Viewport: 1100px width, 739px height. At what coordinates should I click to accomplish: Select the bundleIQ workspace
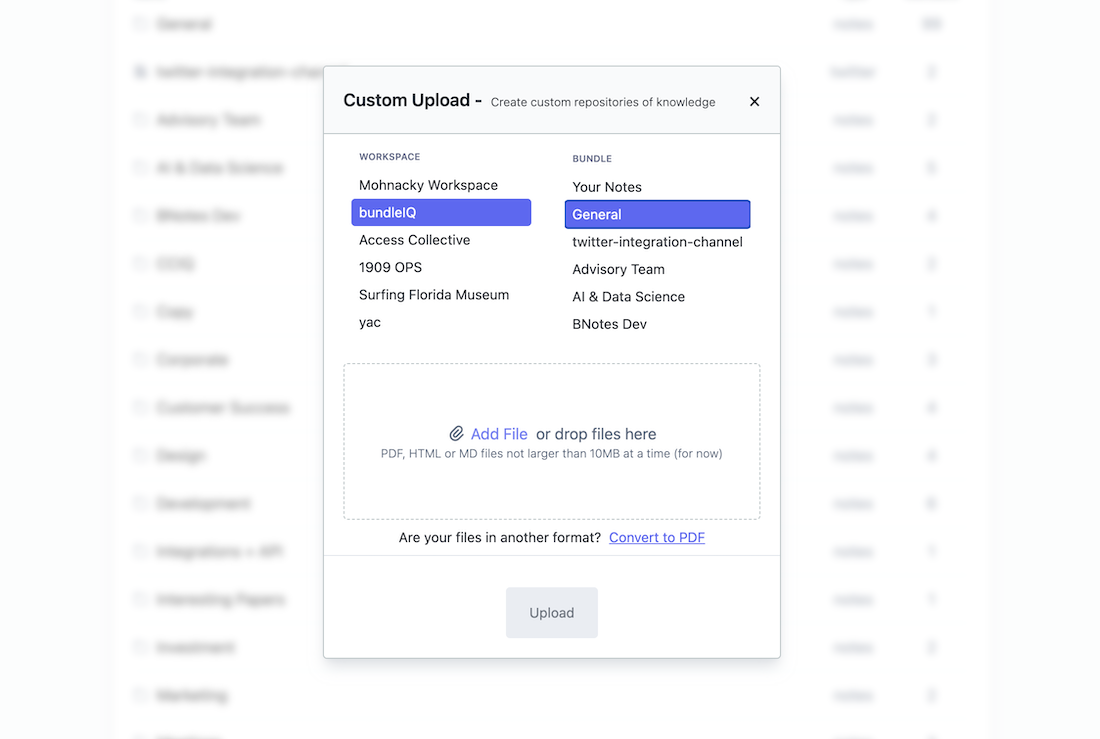tap(440, 212)
